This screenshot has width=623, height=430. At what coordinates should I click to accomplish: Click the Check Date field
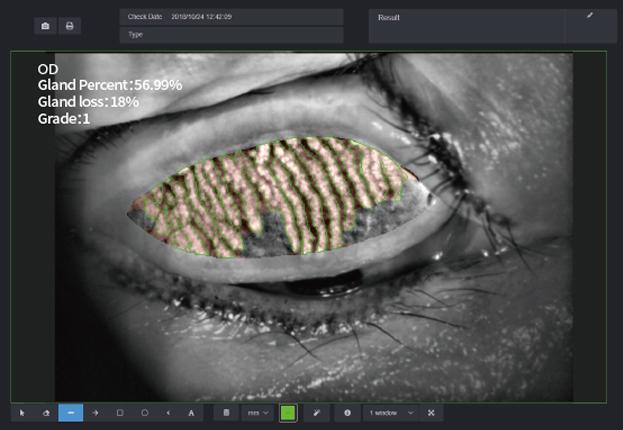pos(231,17)
